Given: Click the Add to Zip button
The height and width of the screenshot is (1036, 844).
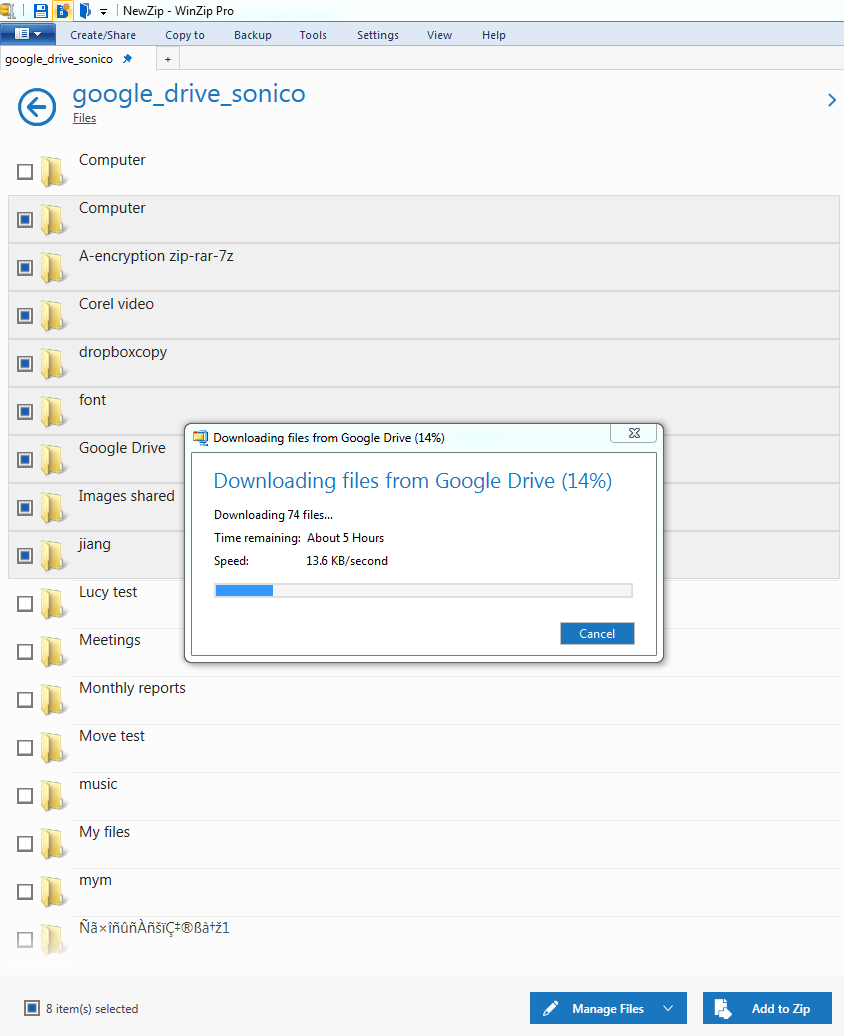Looking at the screenshot, I should point(767,1008).
